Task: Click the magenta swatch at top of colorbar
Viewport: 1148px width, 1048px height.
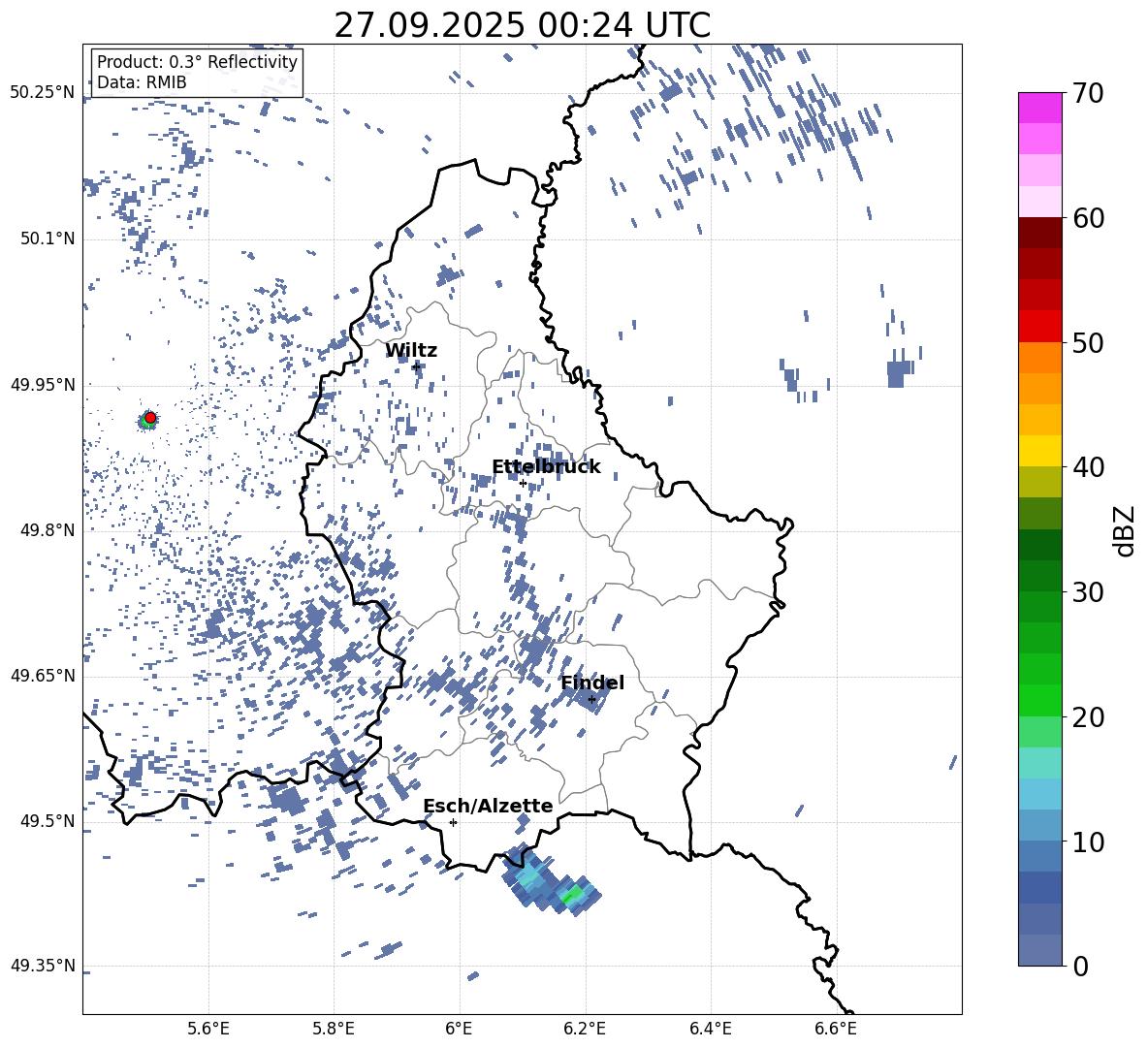Action: (1039, 108)
